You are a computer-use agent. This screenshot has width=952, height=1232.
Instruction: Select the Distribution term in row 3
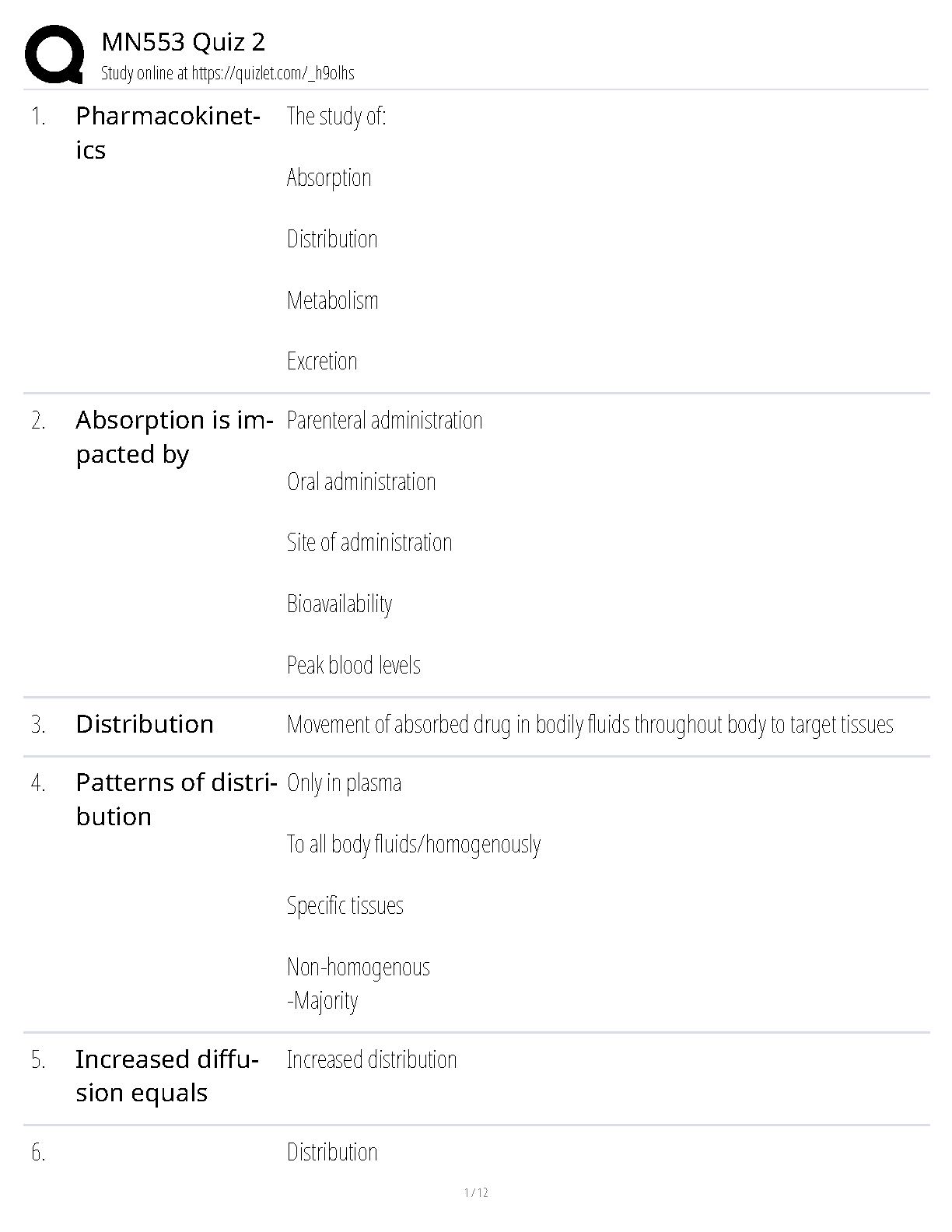tap(145, 724)
